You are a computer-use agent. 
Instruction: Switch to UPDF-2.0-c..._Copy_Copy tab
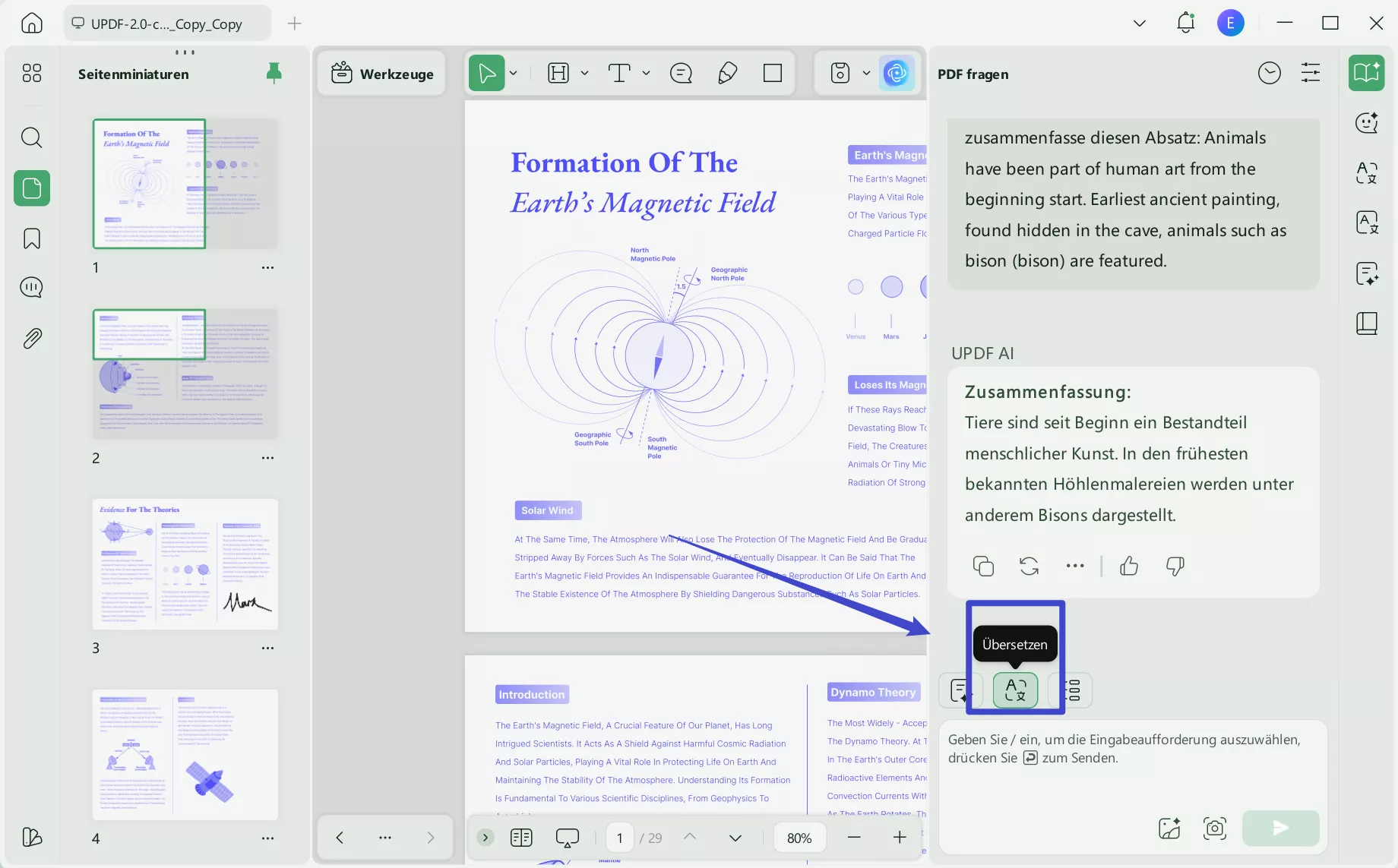pyautogui.click(x=167, y=24)
